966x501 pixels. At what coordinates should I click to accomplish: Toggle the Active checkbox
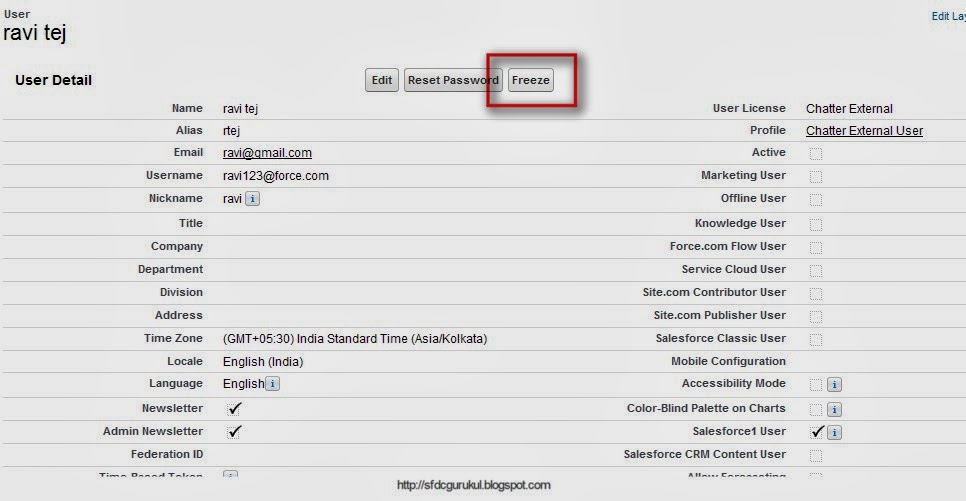[x=816, y=153]
